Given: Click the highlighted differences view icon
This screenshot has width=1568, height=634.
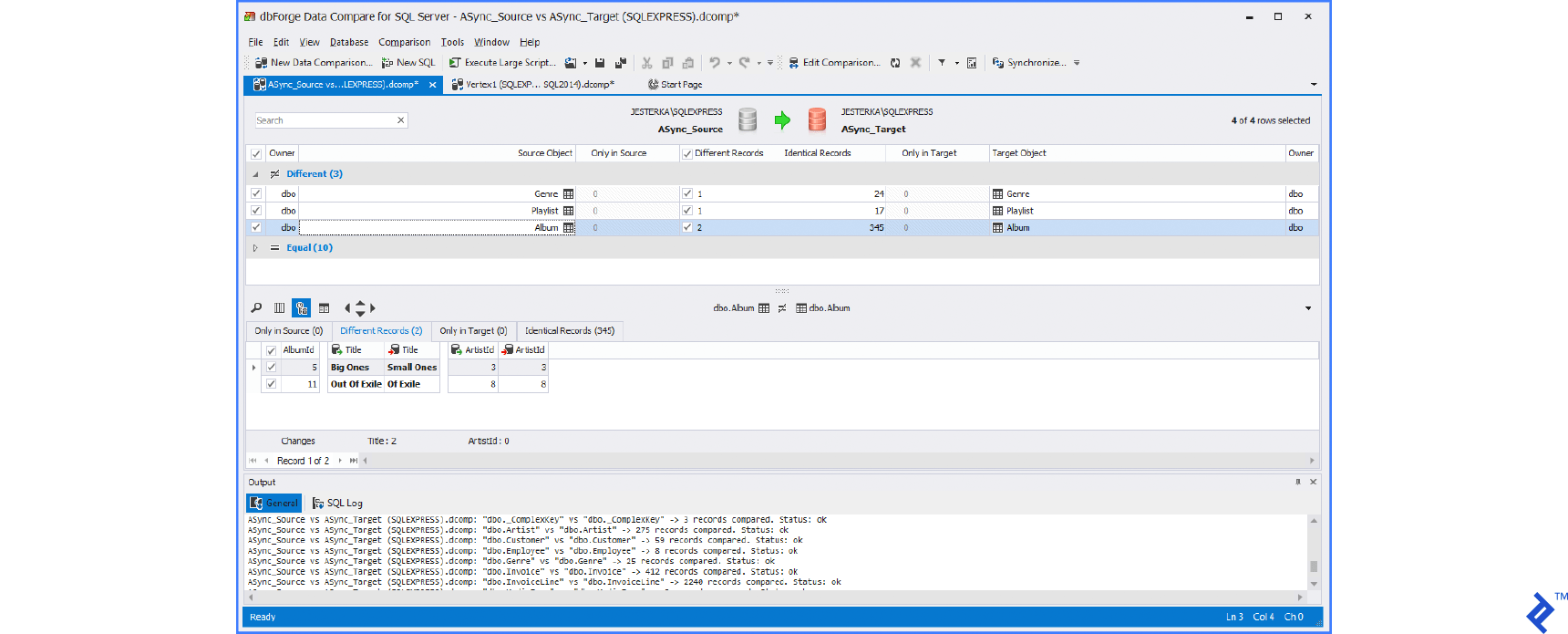Looking at the screenshot, I should coord(302,308).
